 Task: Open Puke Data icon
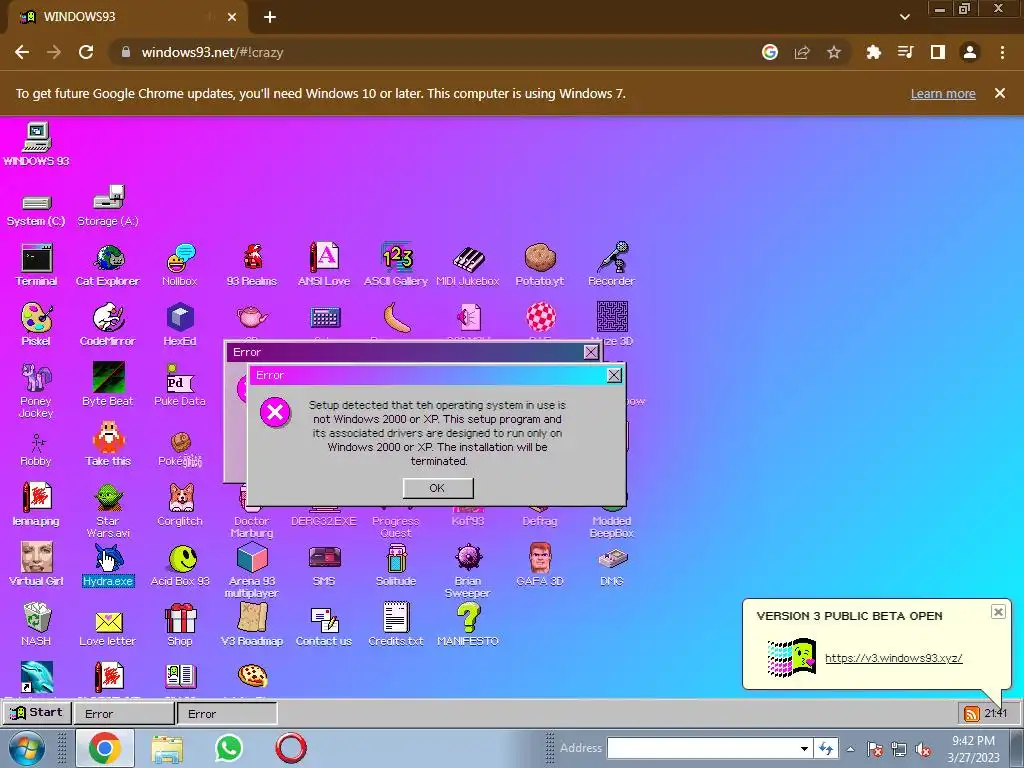click(180, 384)
